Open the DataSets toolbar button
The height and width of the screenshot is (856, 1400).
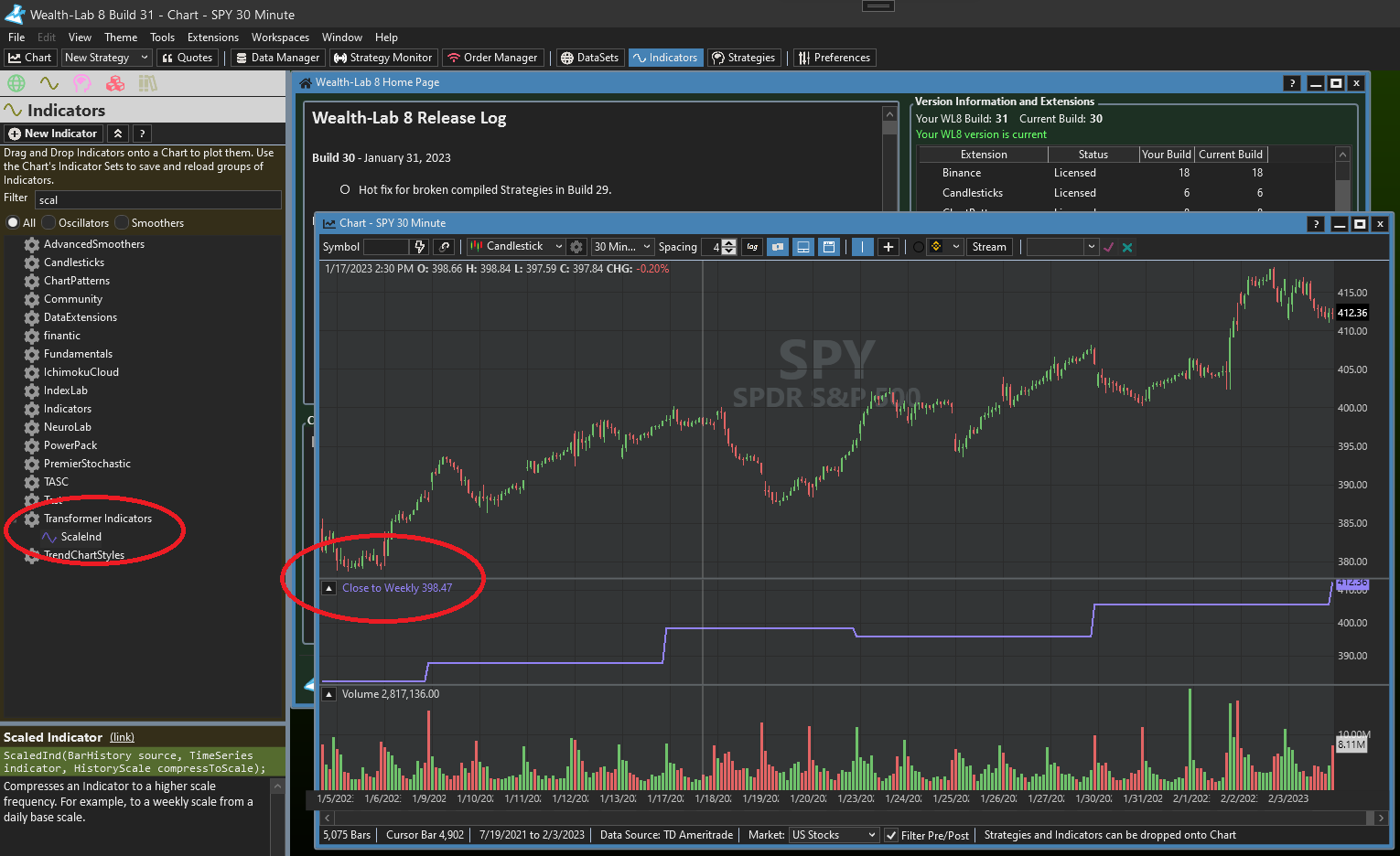pos(589,58)
